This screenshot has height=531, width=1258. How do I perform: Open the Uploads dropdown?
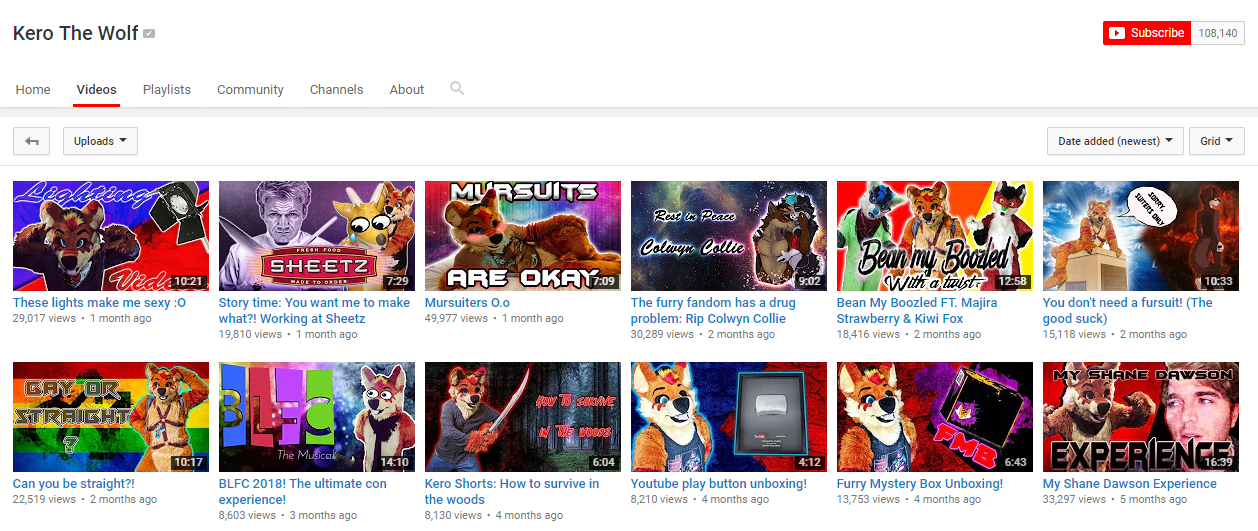tap(100, 141)
